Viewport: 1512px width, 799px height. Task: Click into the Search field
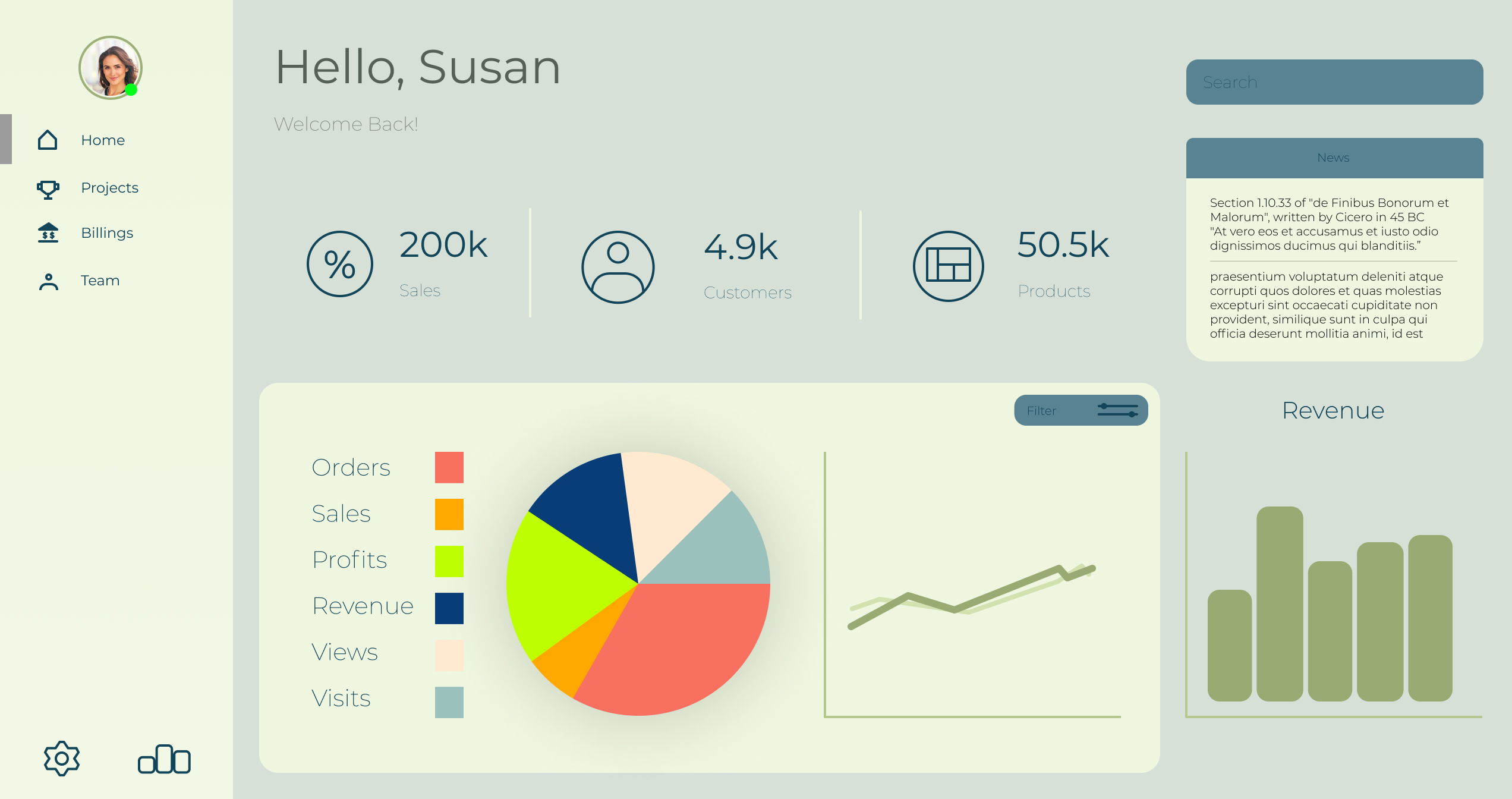point(1334,82)
